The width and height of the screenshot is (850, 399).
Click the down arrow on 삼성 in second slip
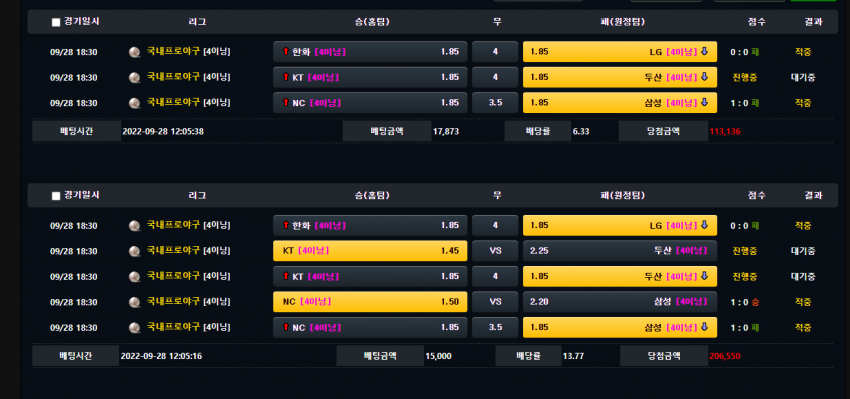click(x=704, y=327)
